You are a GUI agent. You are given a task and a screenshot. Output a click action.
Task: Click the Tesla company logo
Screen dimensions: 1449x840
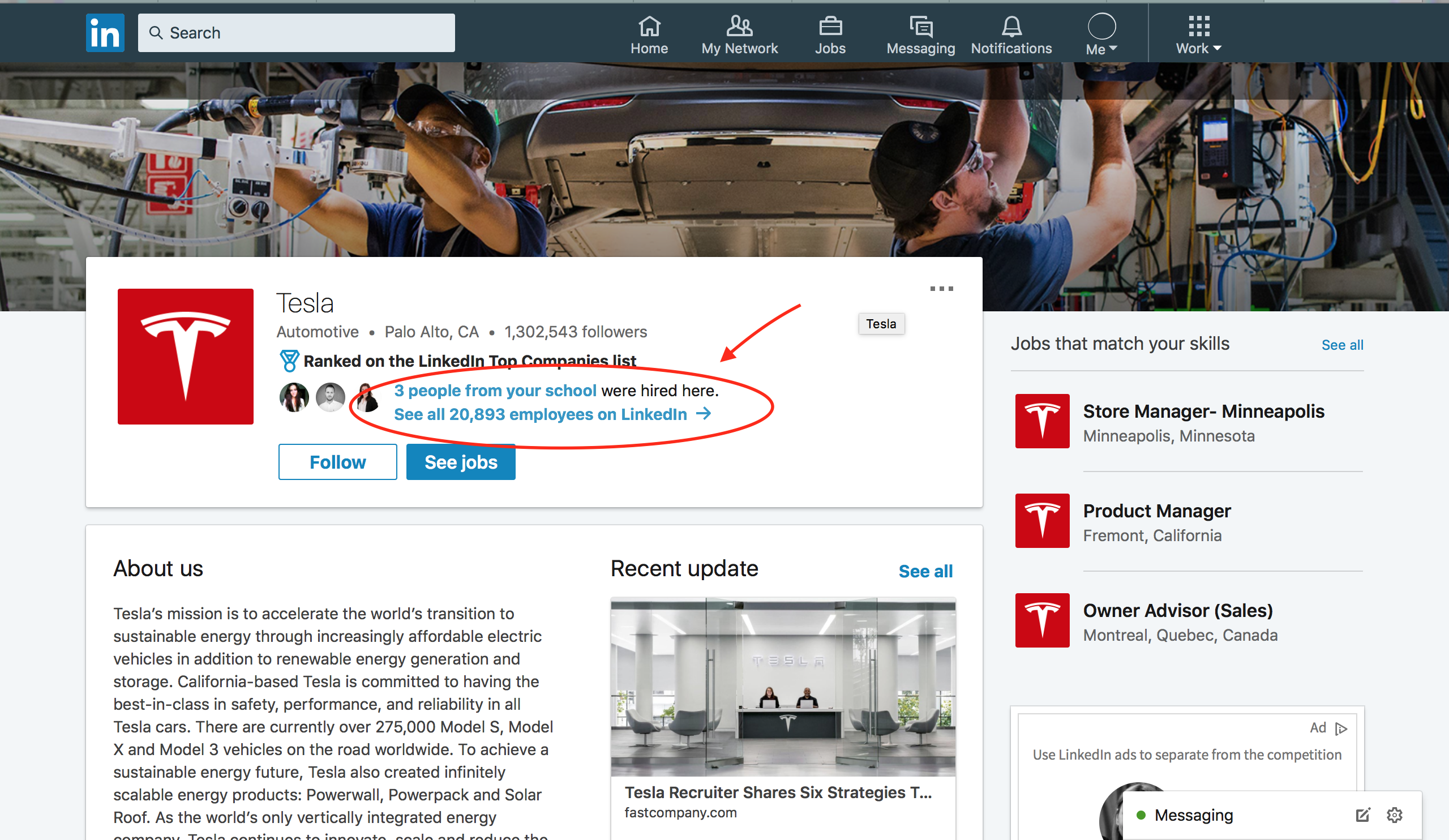click(186, 357)
